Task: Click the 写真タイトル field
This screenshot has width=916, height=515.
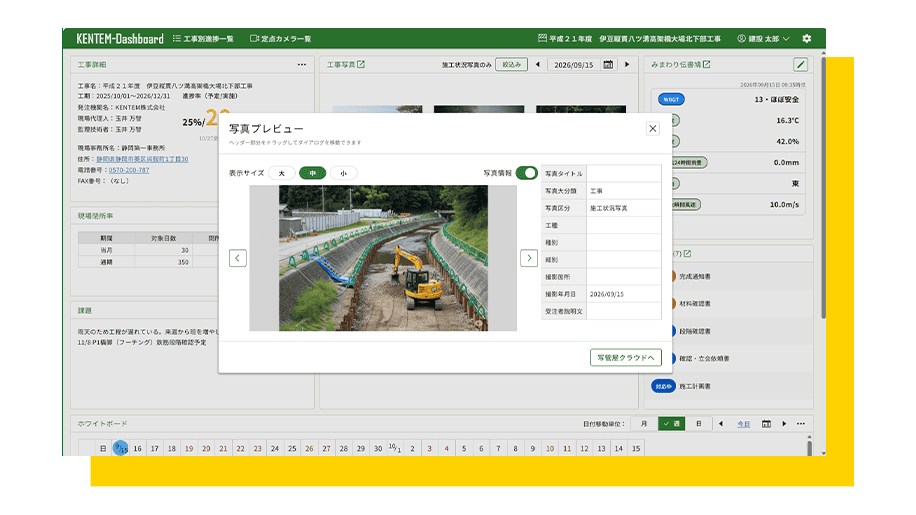Action: 623,173
